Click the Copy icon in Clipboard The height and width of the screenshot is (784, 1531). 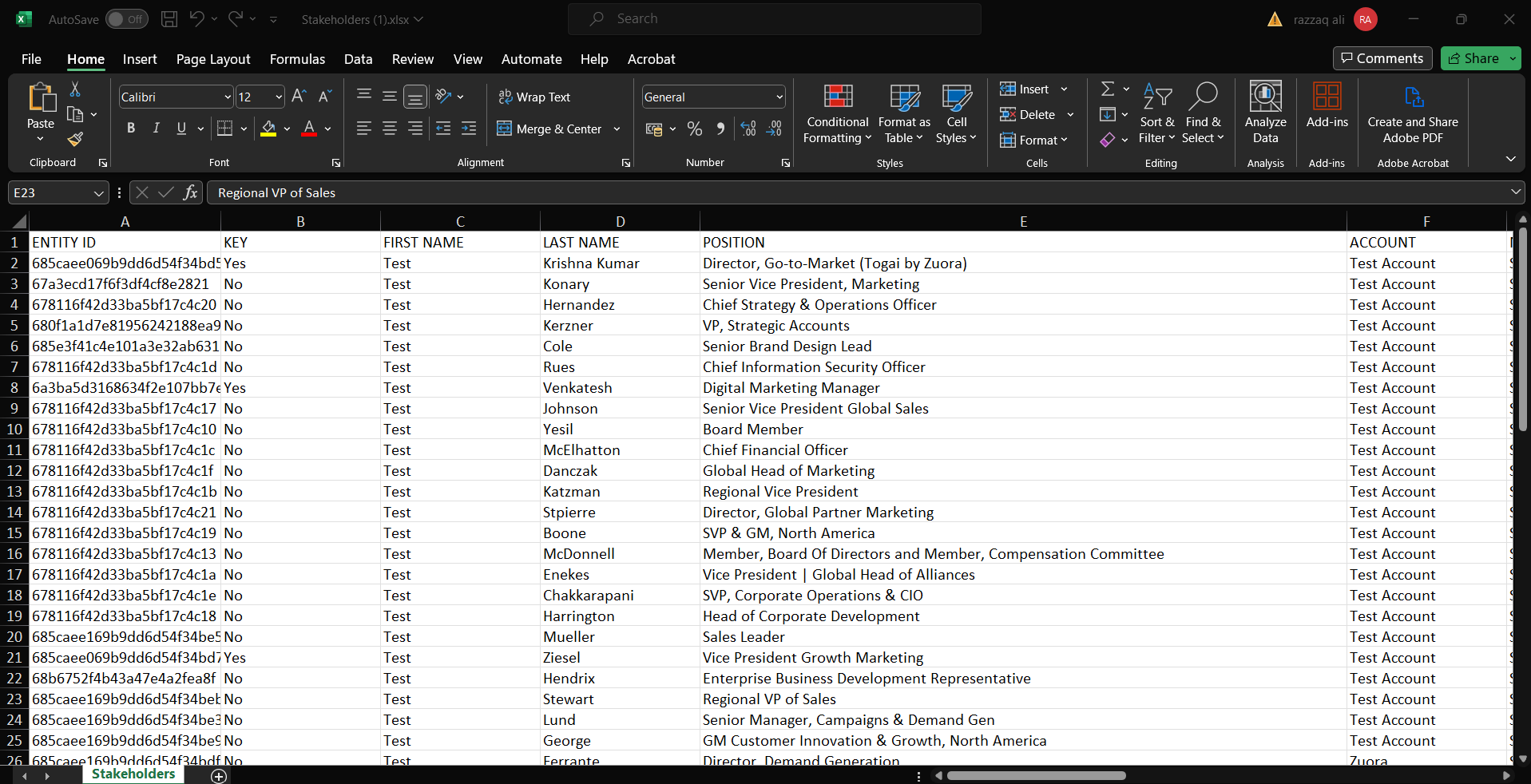point(75,114)
